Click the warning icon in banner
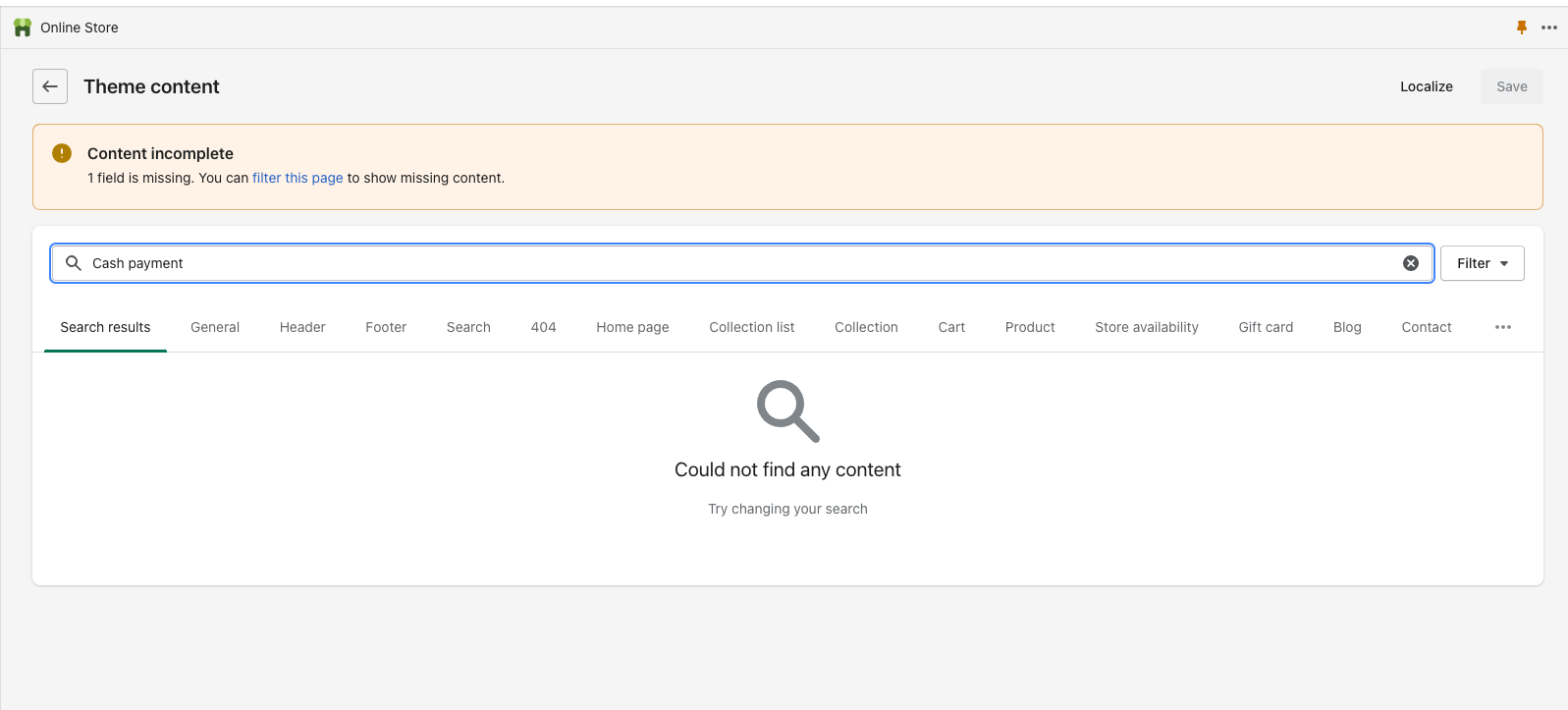The image size is (1568, 710). [62, 153]
